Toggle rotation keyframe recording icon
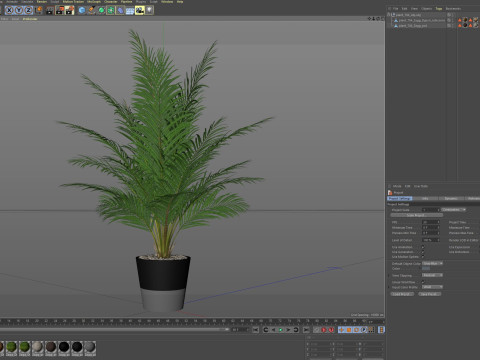Image resolution: width=480 pixels, height=360 pixels. pos(356,330)
